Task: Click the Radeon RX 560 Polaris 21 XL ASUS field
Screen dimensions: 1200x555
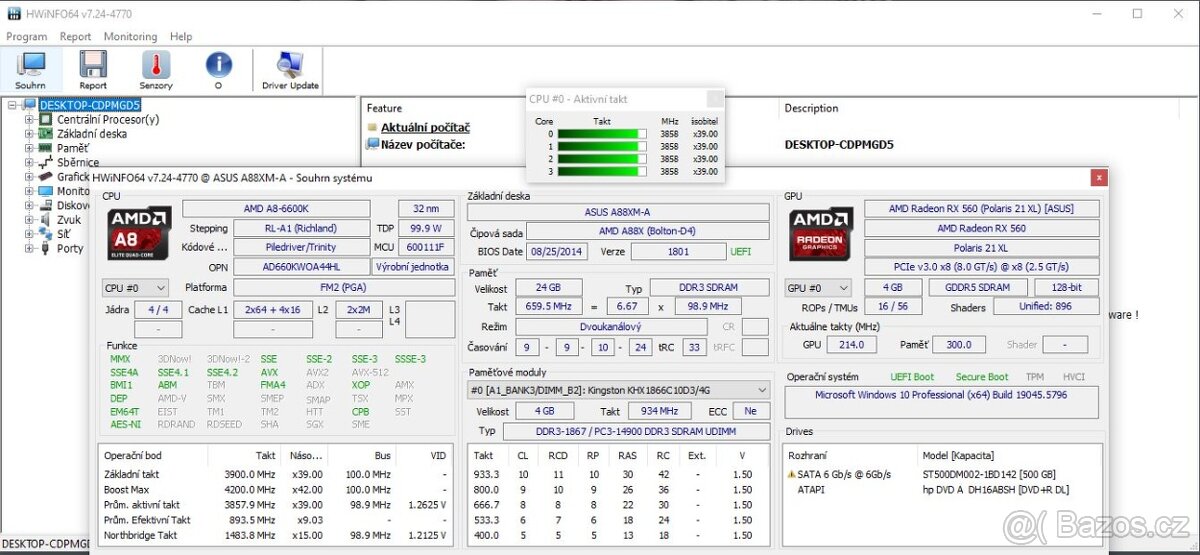Action: pyautogui.click(x=981, y=208)
